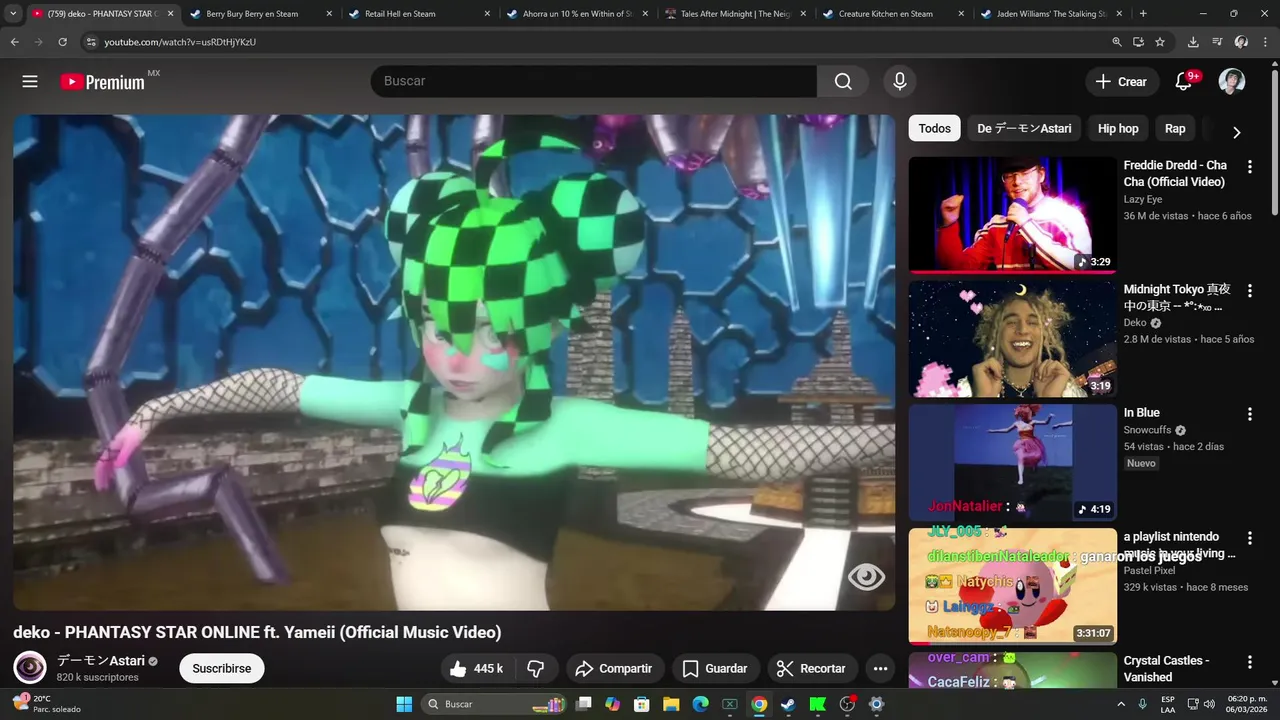Click the search magnifier button

click(843, 81)
